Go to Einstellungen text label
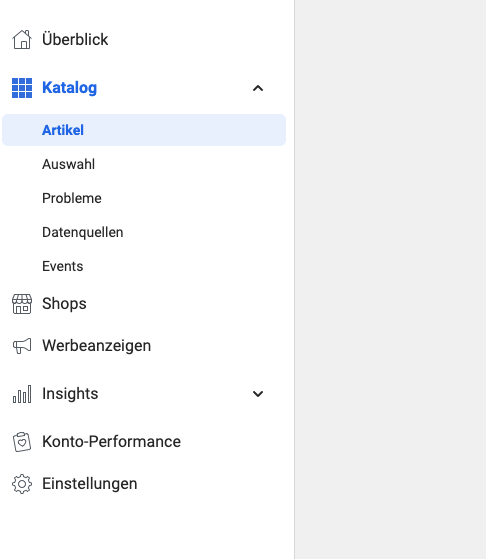The image size is (486, 559). coord(89,484)
